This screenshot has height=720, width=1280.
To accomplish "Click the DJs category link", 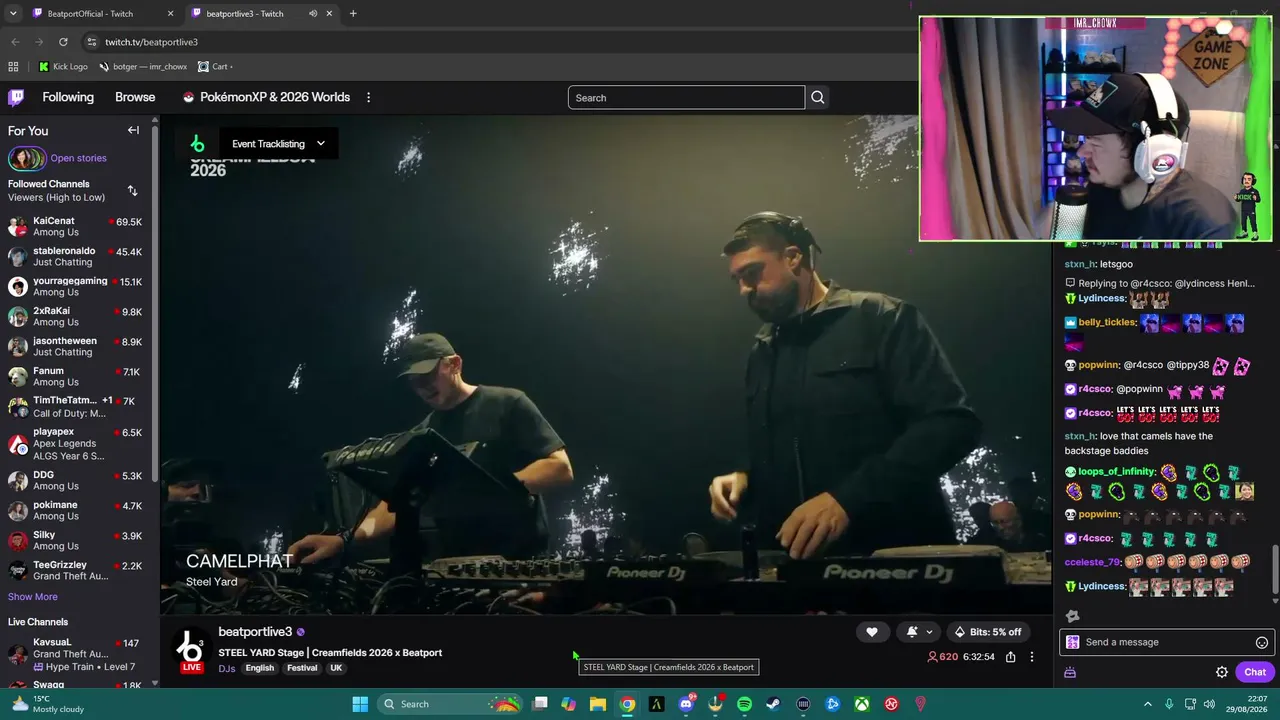I will pos(227,668).
